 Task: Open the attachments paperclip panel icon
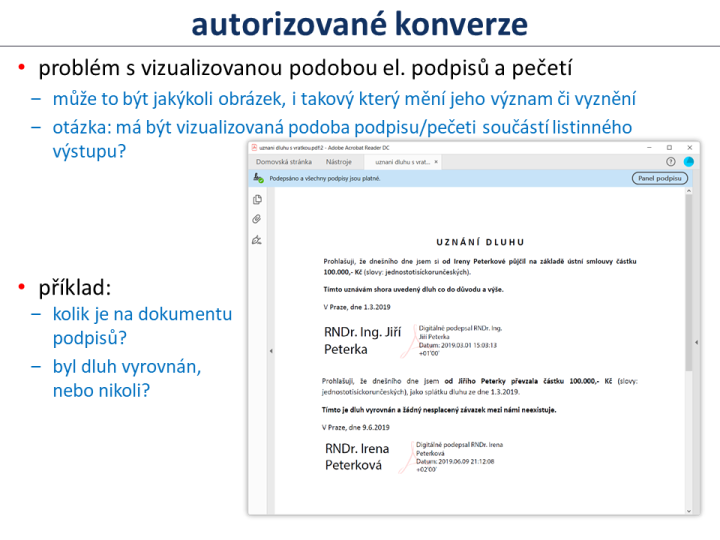point(257,219)
